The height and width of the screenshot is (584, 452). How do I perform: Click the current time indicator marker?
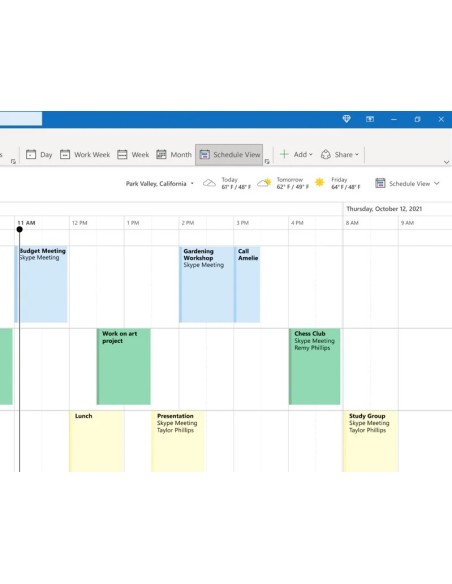coord(20,229)
